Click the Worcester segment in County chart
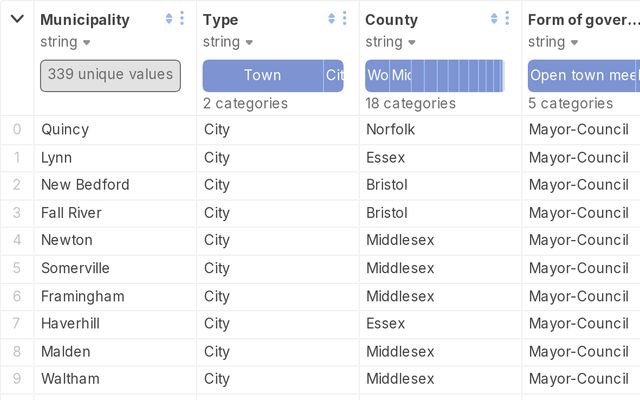 point(377,75)
